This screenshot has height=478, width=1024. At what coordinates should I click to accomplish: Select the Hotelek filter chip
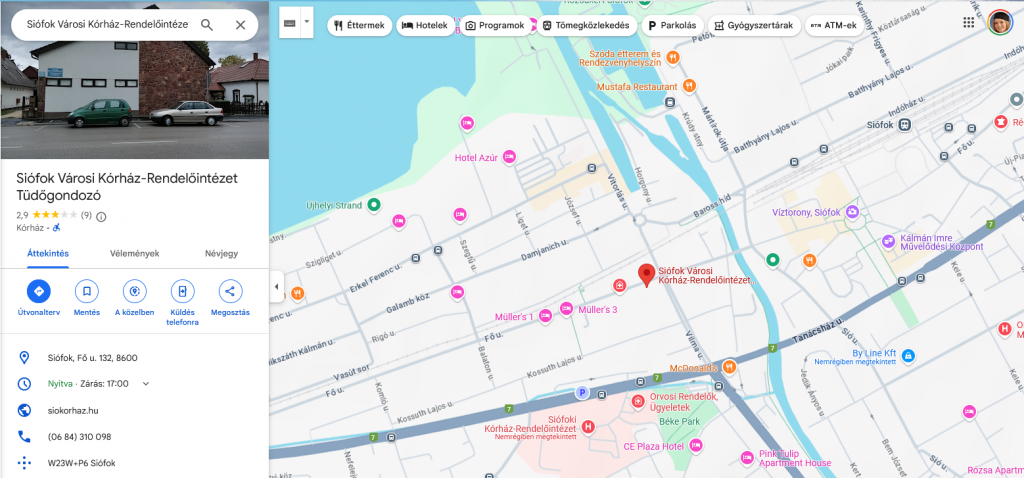point(424,25)
